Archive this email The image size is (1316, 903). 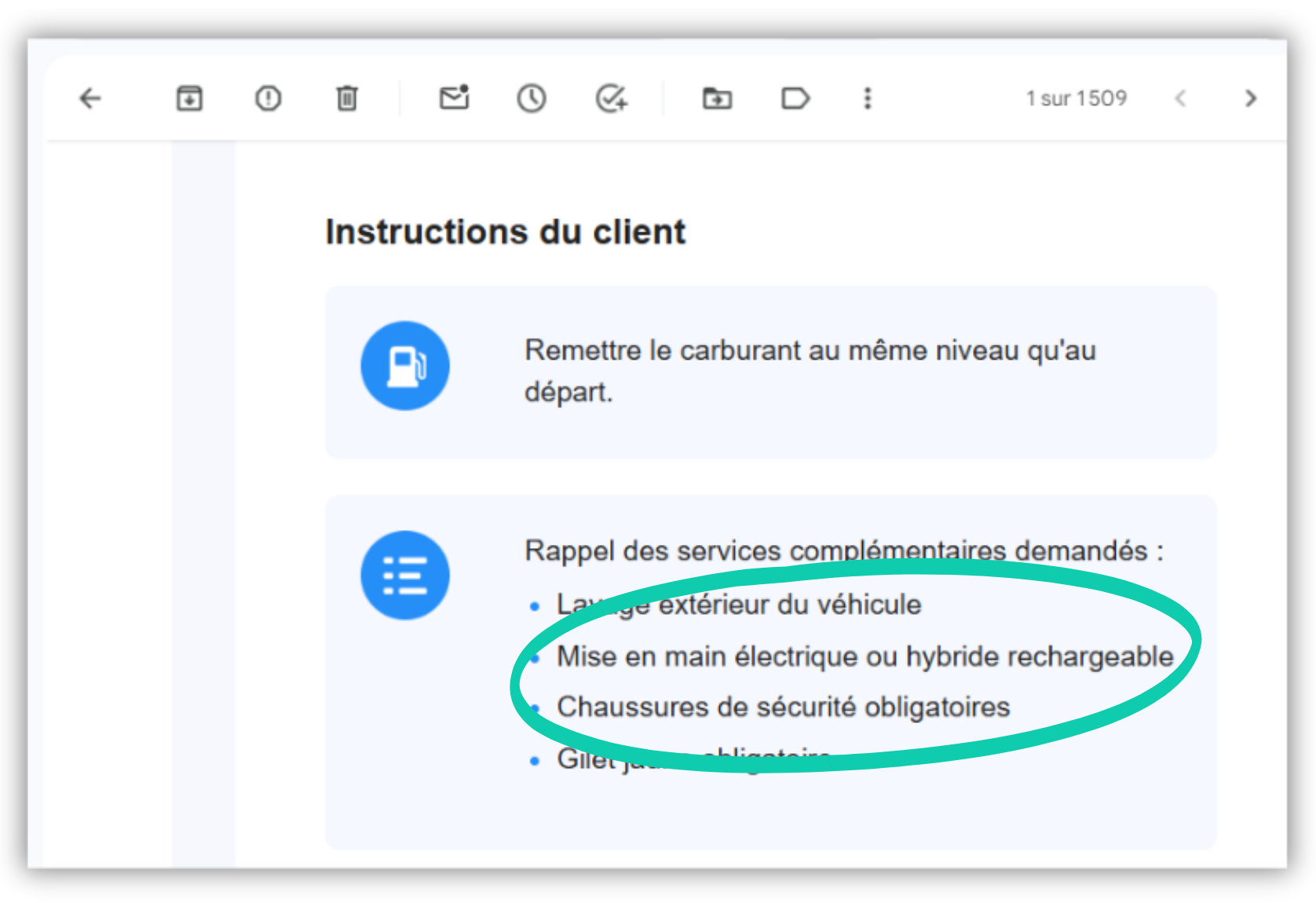coord(189,98)
